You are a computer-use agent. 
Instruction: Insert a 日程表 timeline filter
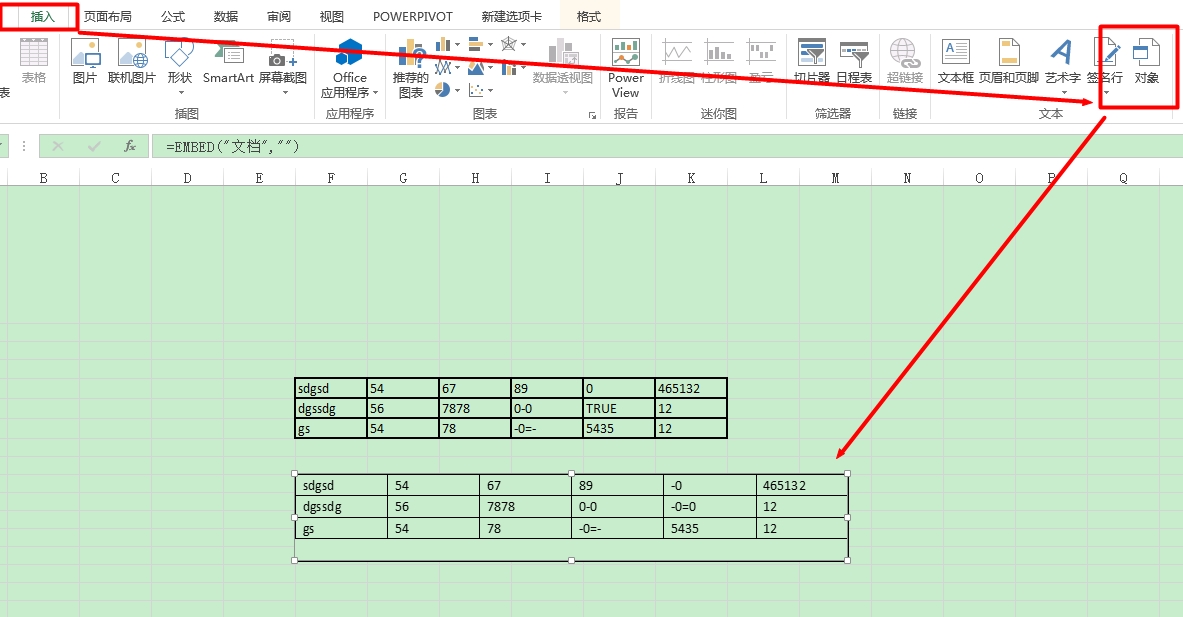tap(854, 62)
